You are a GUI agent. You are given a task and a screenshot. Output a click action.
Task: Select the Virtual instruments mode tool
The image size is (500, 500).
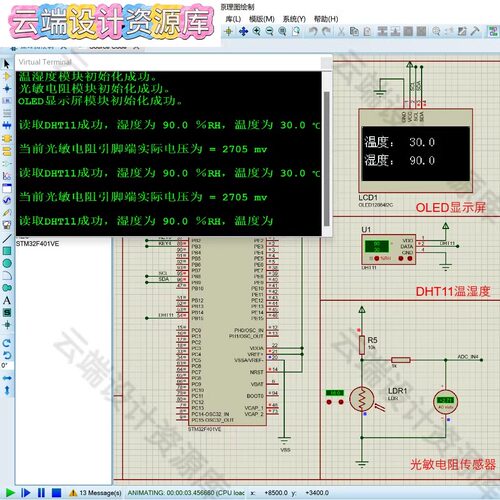pyautogui.click(x=7, y=225)
